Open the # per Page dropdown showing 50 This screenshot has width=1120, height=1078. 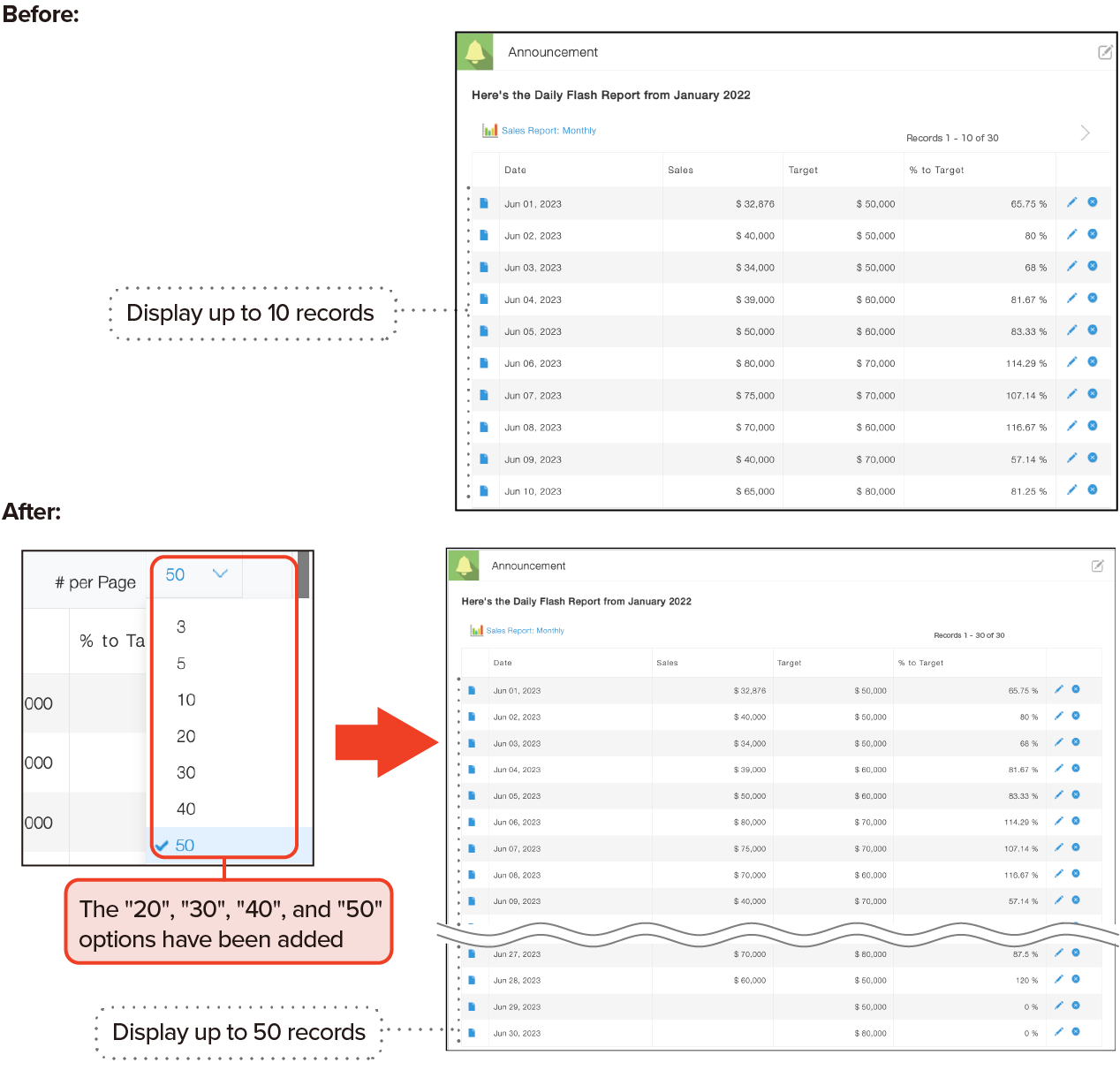[196, 575]
